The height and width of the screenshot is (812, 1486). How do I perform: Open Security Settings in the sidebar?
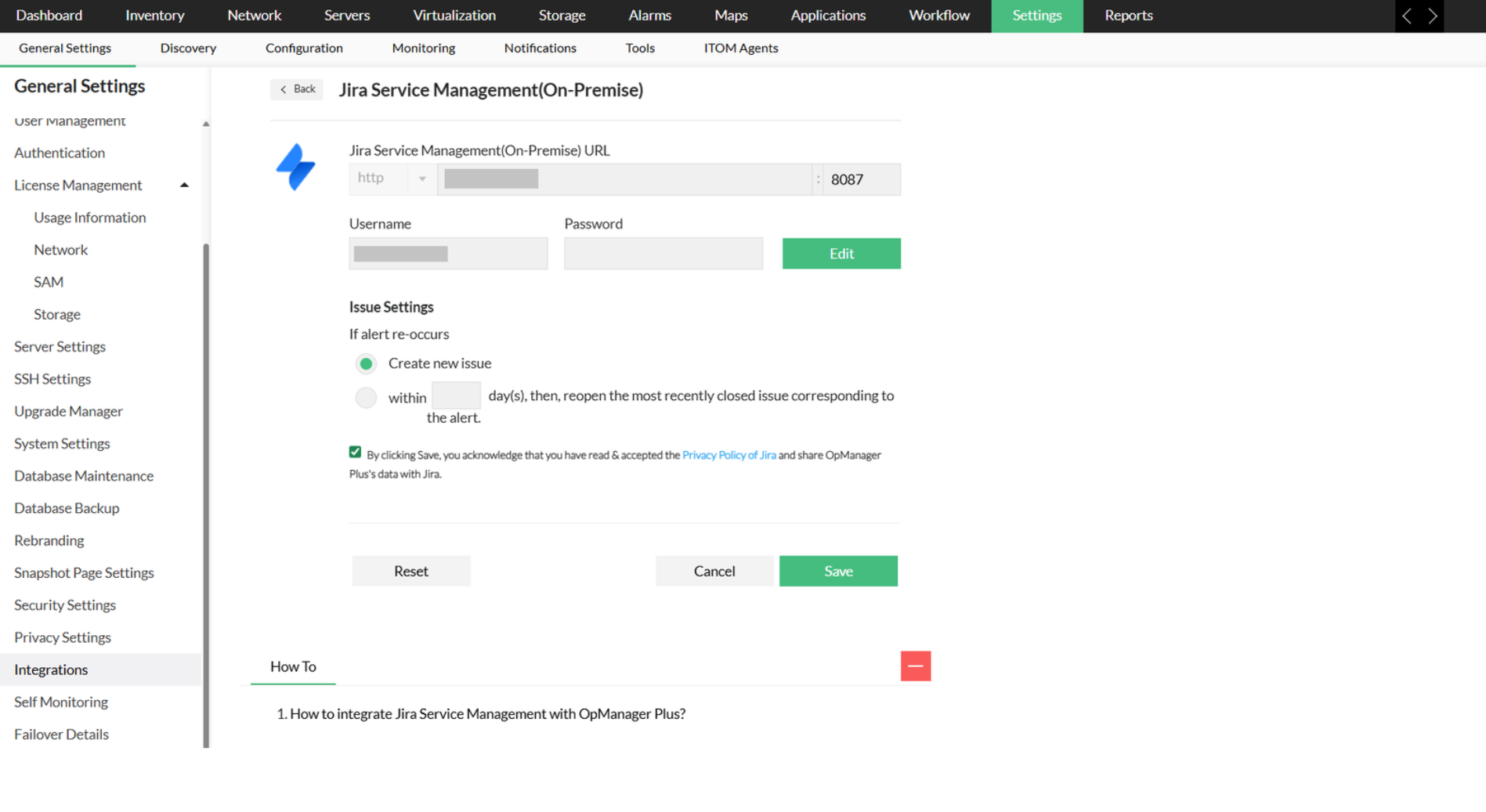click(65, 606)
